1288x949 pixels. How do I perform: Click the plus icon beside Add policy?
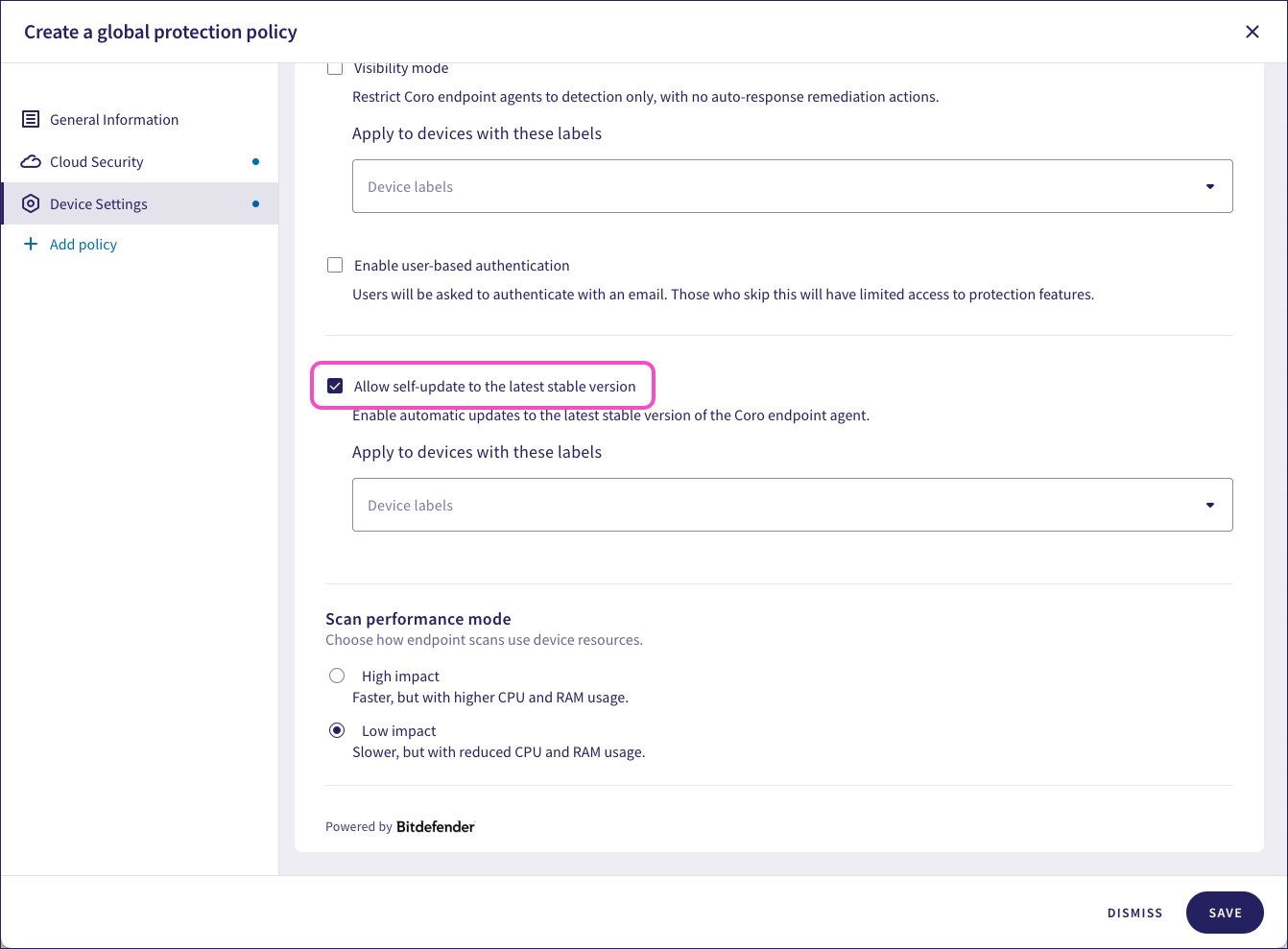coord(31,244)
